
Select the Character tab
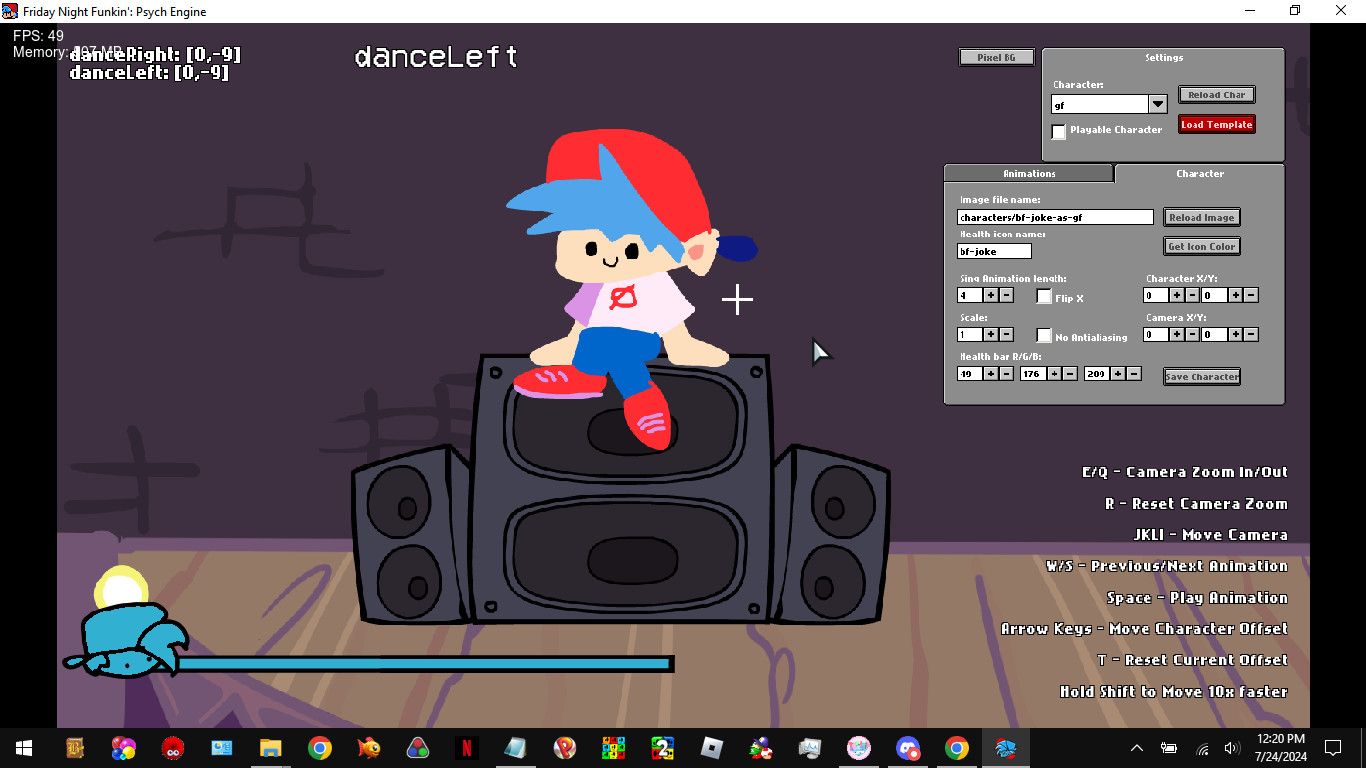point(1200,173)
